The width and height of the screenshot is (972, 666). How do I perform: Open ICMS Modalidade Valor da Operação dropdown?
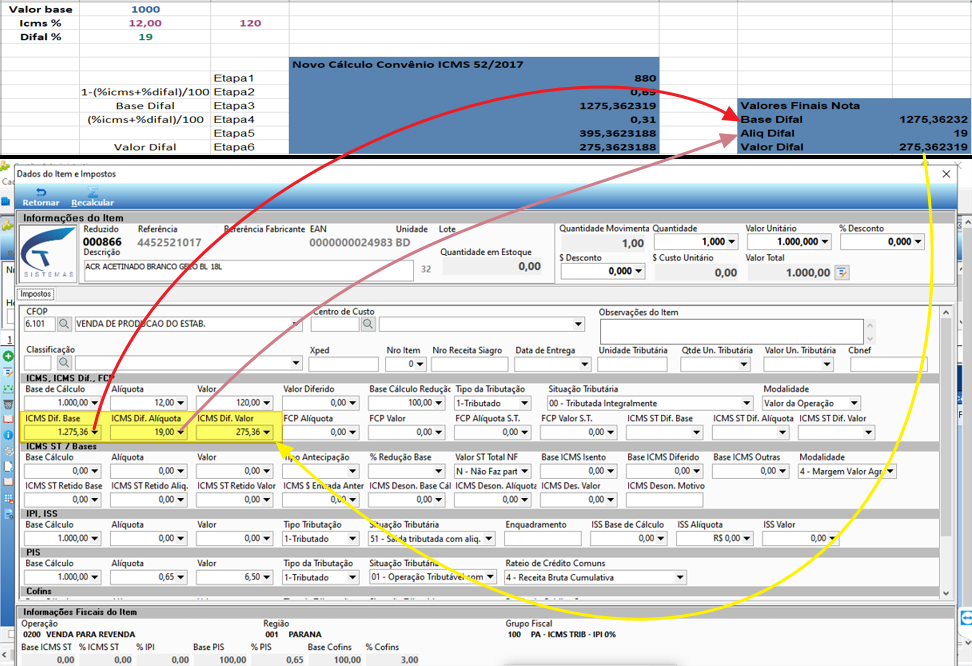(x=854, y=403)
